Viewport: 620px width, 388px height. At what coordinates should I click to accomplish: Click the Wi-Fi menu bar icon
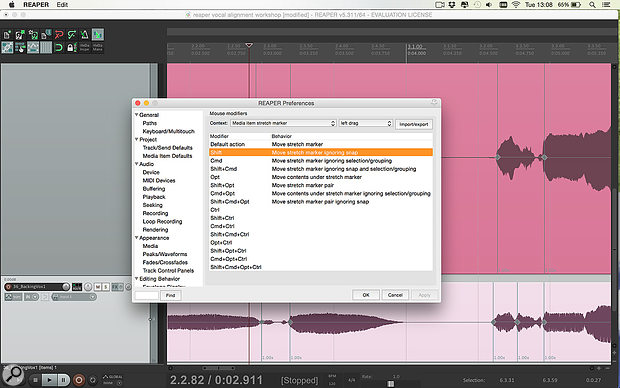(516, 5)
